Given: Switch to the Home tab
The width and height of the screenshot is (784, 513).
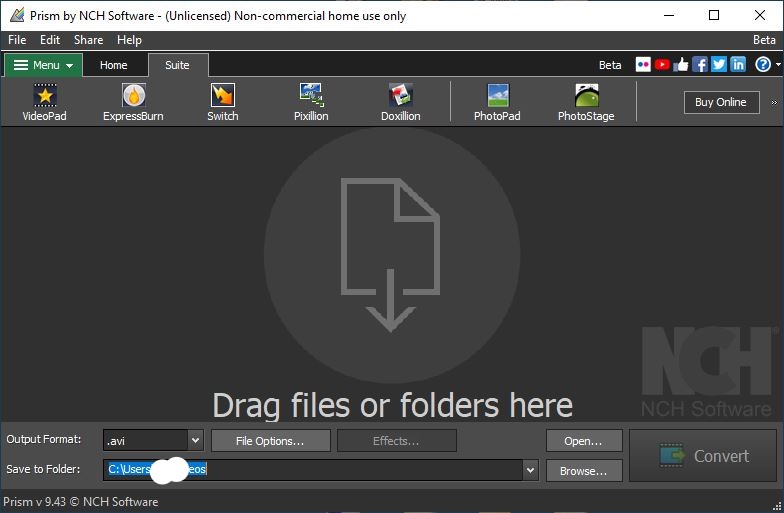Looking at the screenshot, I should click(x=114, y=66).
